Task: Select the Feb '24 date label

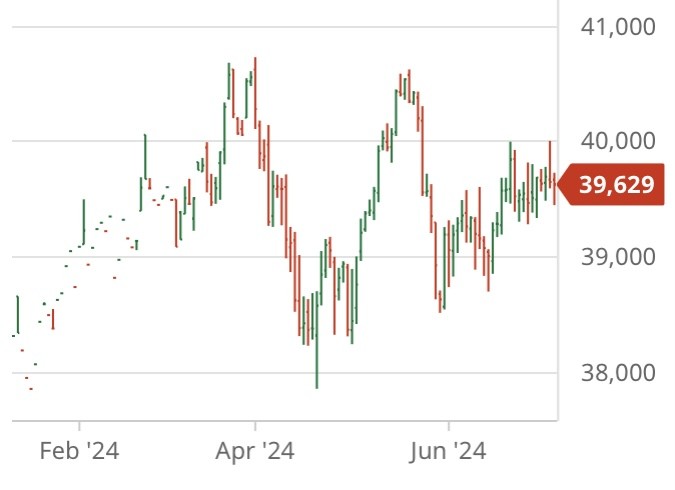Action: point(80,451)
